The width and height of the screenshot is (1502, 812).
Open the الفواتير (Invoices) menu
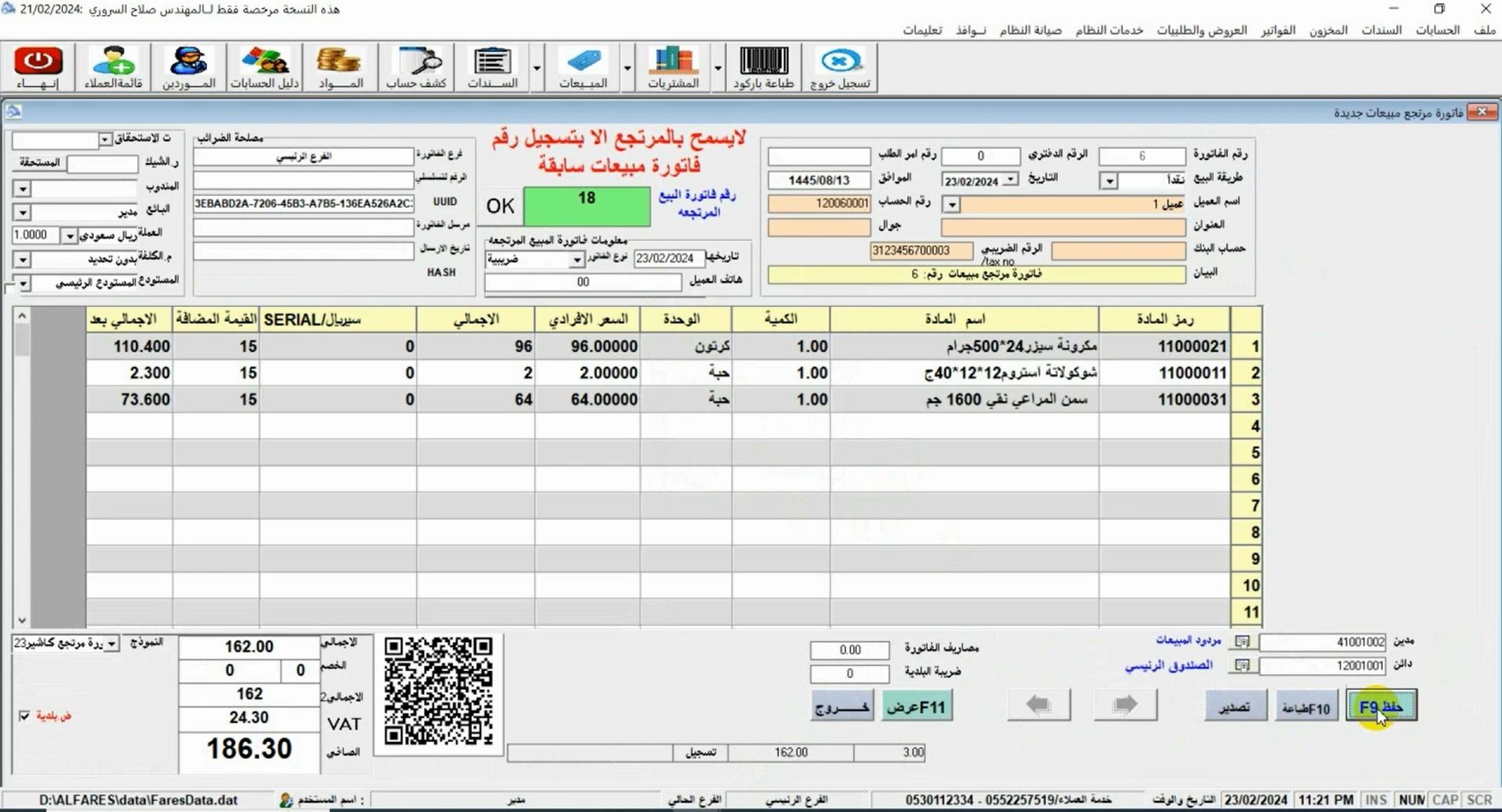[1278, 30]
